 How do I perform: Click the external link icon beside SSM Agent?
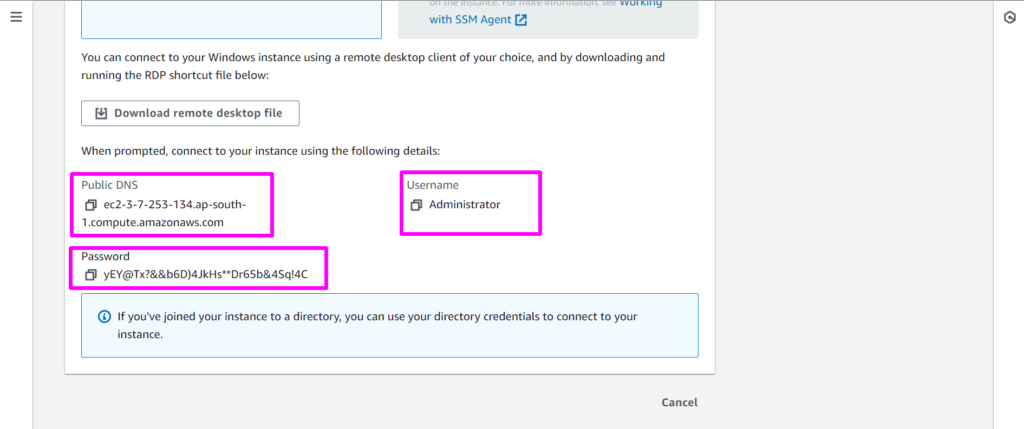521,20
